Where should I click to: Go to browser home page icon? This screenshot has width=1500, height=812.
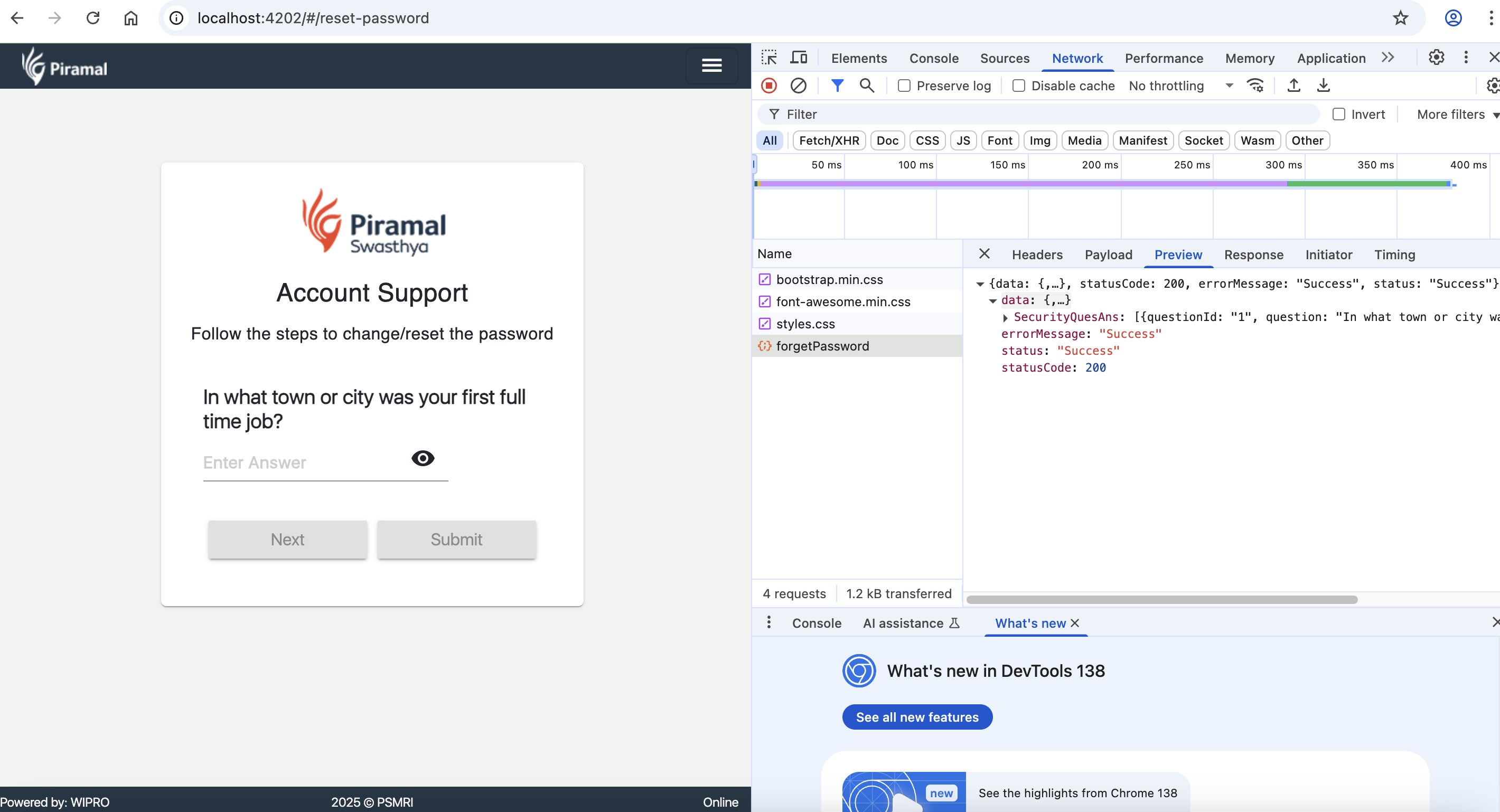pyautogui.click(x=131, y=18)
